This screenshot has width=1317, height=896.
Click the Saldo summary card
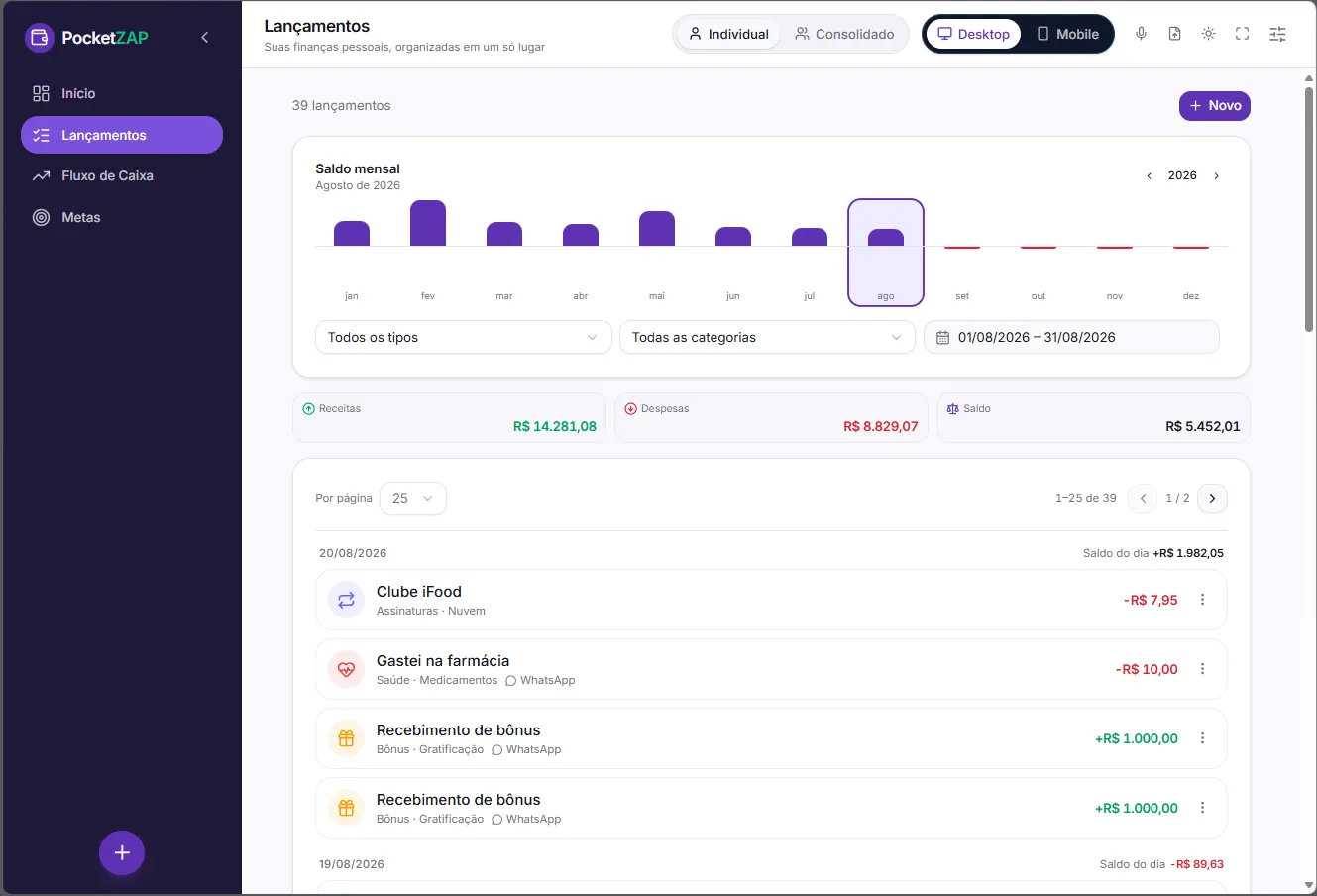pyautogui.click(x=1093, y=417)
